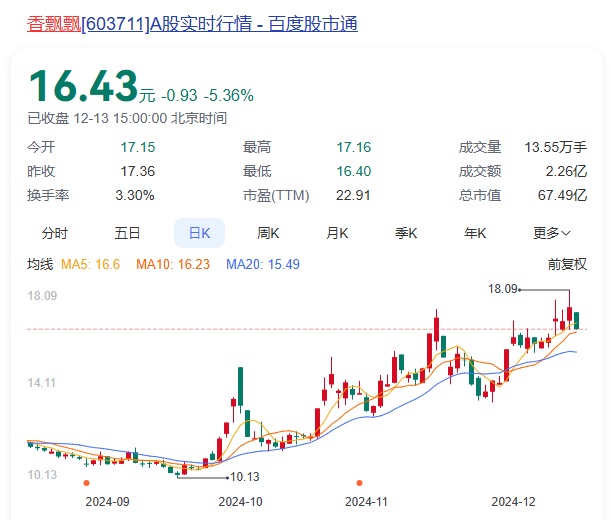The height and width of the screenshot is (520, 611).
Task: Click the MA5: 16.6 indicator label
Action: point(91,265)
